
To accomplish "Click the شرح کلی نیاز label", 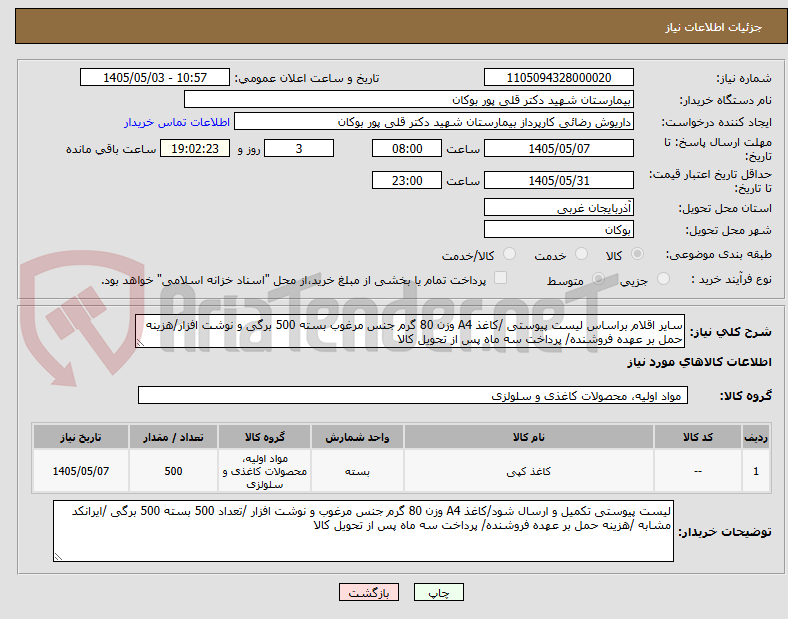I will tap(731, 332).
